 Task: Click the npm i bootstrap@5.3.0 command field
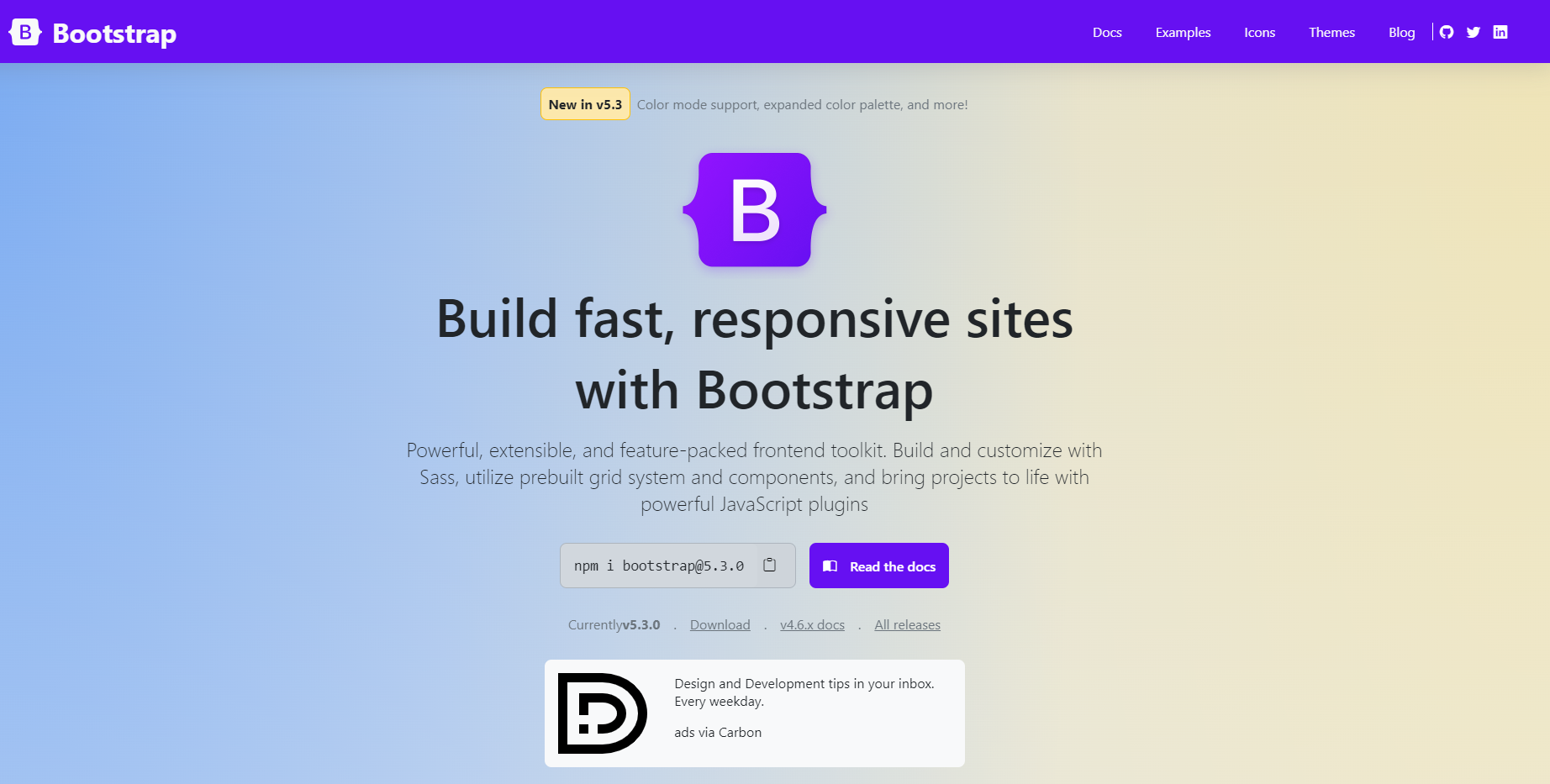677,566
